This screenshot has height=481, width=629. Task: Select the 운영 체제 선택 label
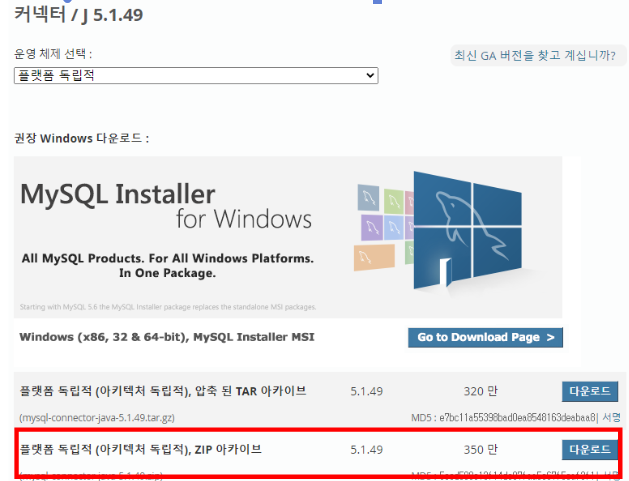pos(53,54)
